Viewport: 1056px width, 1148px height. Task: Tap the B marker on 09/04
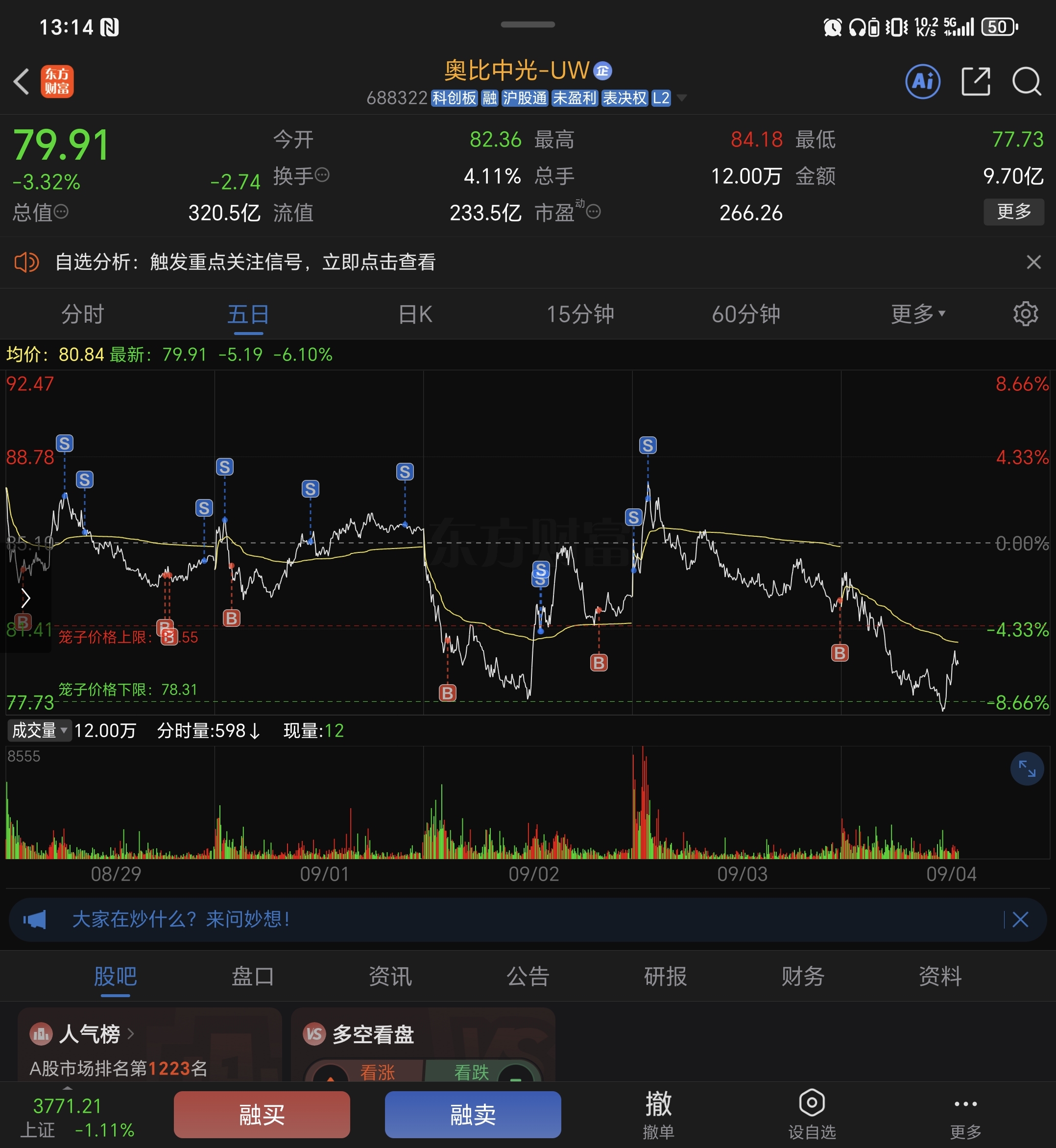coord(840,652)
